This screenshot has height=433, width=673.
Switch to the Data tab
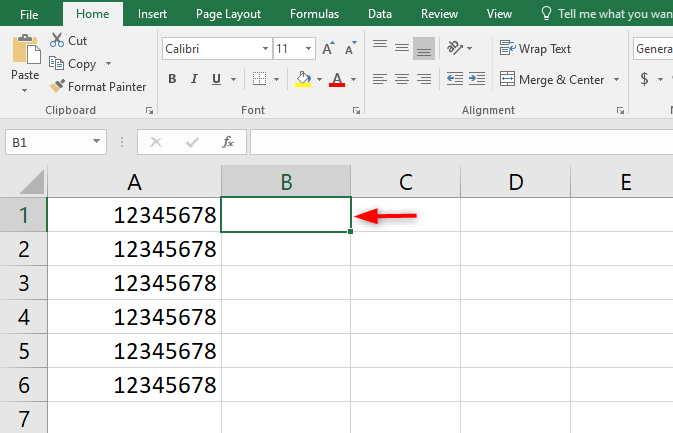click(380, 14)
